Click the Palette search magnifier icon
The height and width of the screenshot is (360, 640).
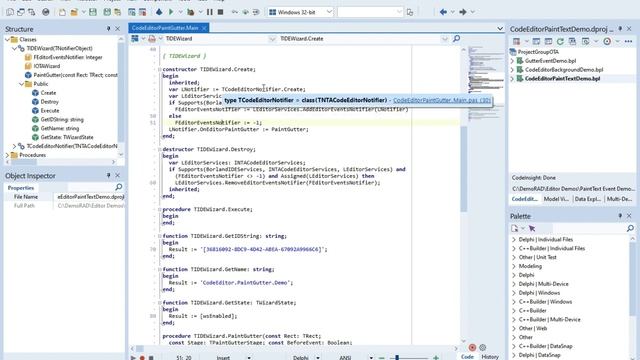click(x=630, y=228)
